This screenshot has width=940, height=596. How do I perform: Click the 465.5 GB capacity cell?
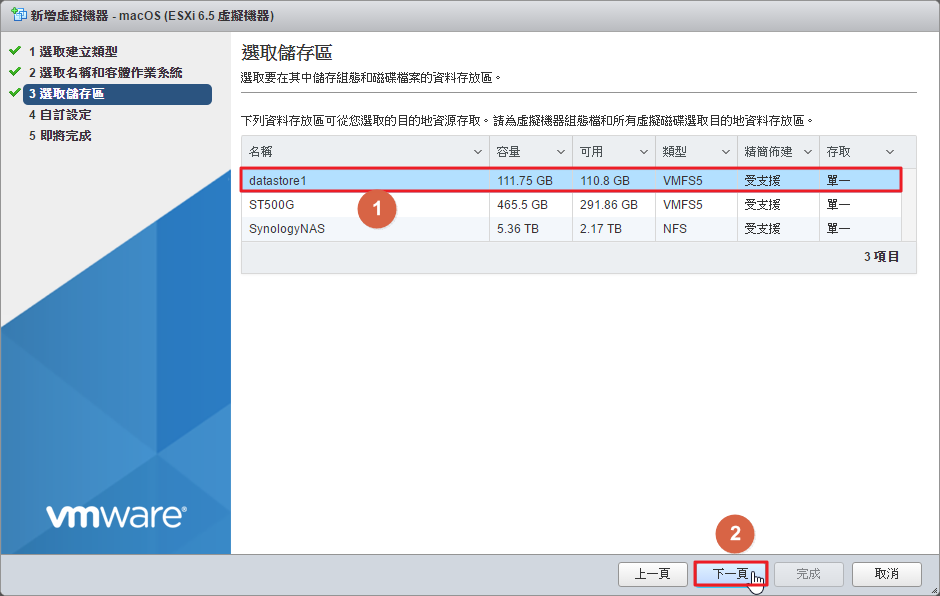tap(522, 205)
